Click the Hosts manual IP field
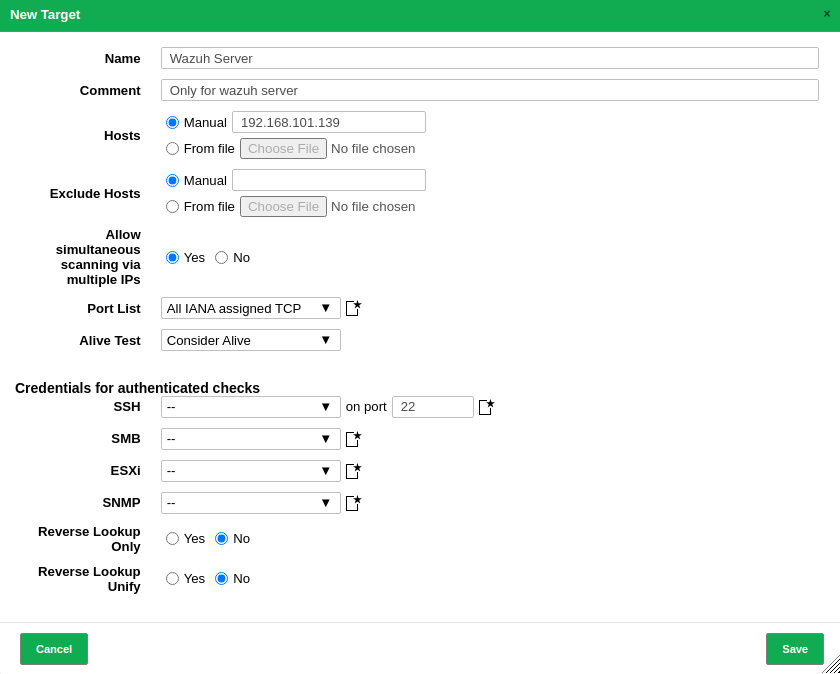This screenshot has width=840, height=674. coord(329,122)
